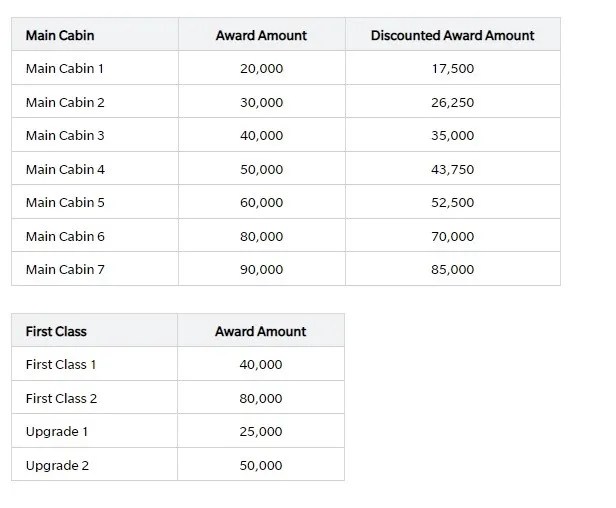Select the Main Cabin 1 row label

tap(65, 69)
